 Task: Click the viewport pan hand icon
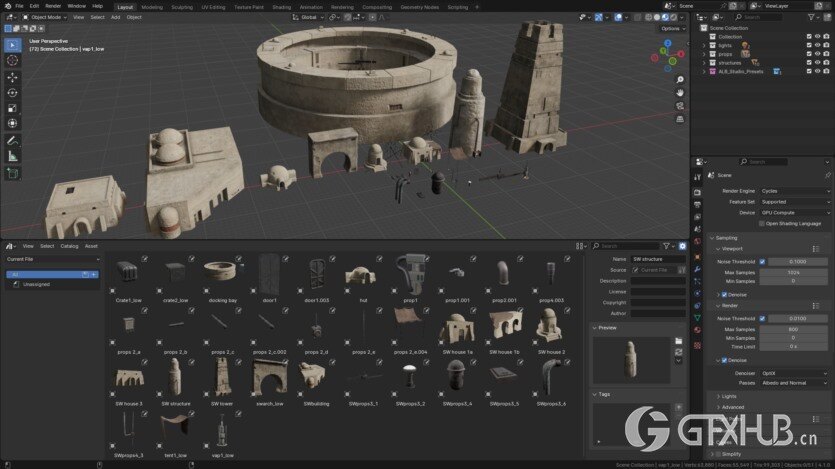(680, 93)
